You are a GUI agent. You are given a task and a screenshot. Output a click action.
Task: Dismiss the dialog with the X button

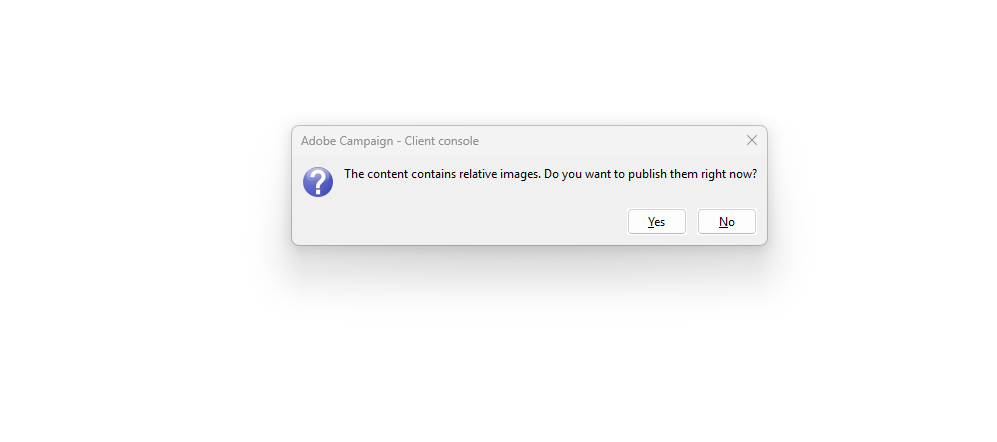[x=751, y=140]
